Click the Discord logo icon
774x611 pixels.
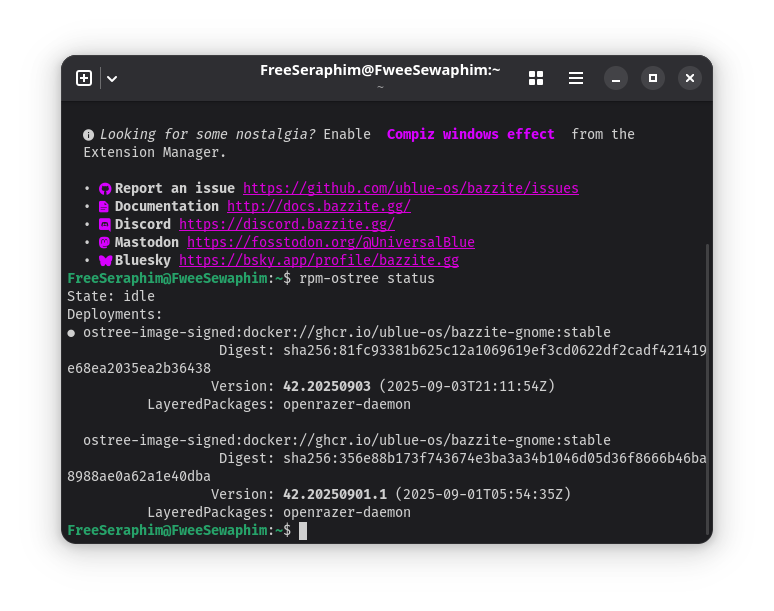pyautogui.click(x=105, y=225)
